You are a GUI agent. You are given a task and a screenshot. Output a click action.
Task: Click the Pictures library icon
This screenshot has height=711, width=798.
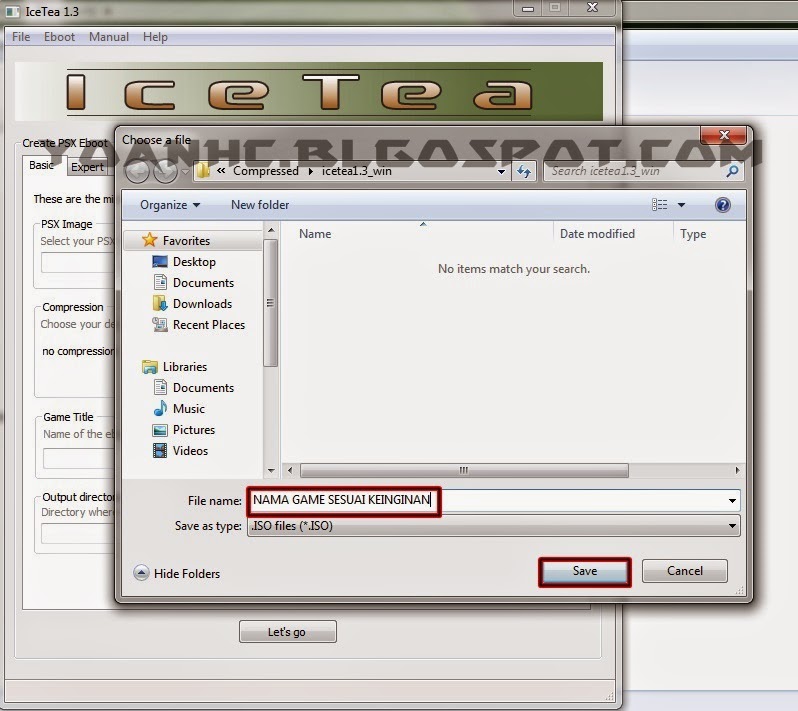pyautogui.click(x=160, y=430)
